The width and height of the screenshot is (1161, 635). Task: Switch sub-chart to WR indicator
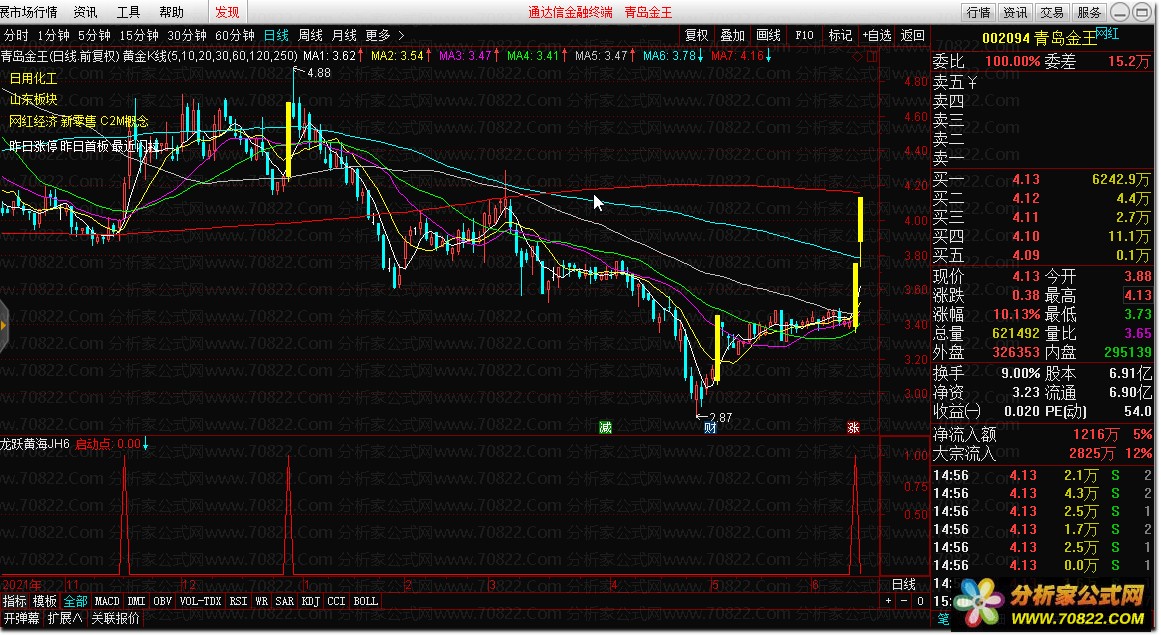pyautogui.click(x=261, y=601)
